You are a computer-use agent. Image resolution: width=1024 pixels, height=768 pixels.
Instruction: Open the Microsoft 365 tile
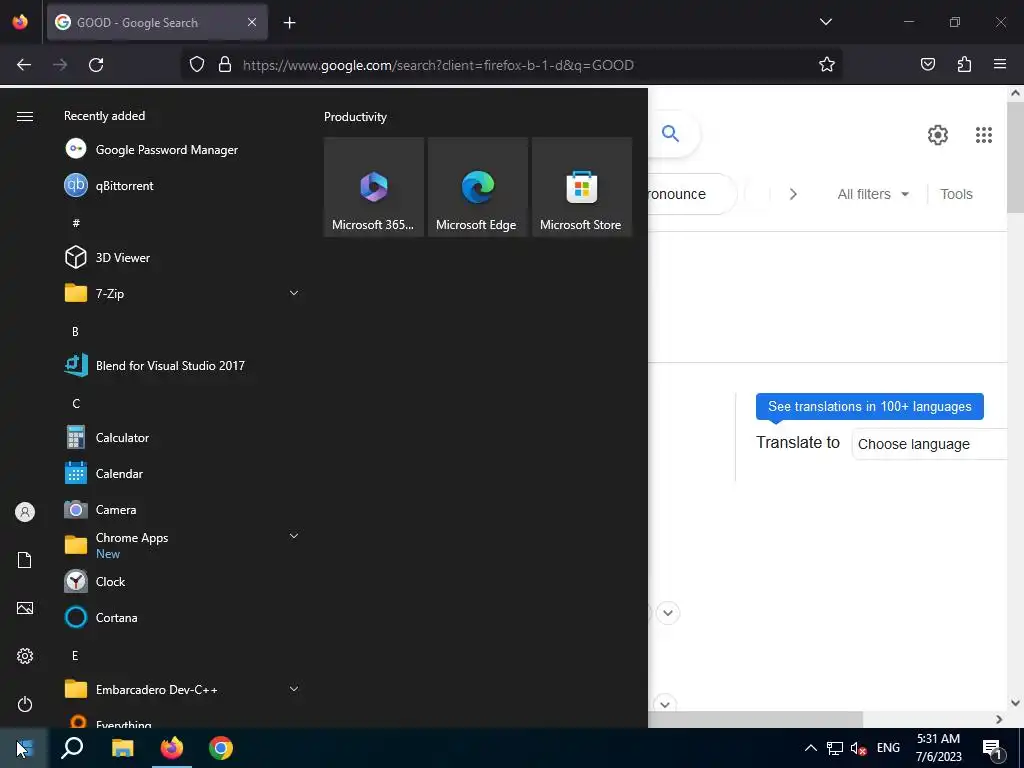tap(374, 187)
